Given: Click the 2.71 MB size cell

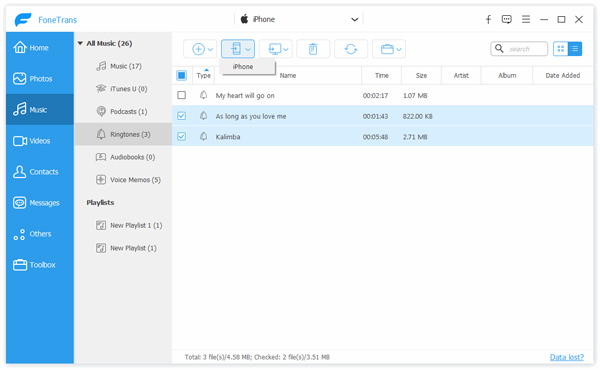Looking at the screenshot, I should click(x=415, y=137).
